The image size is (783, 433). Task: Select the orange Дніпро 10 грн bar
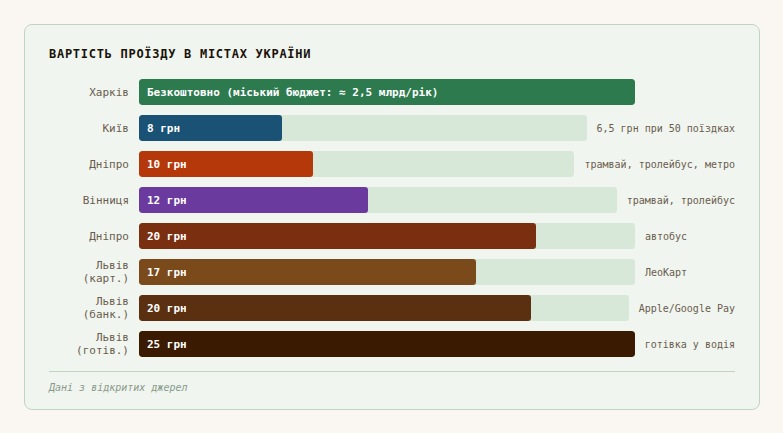click(x=226, y=164)
